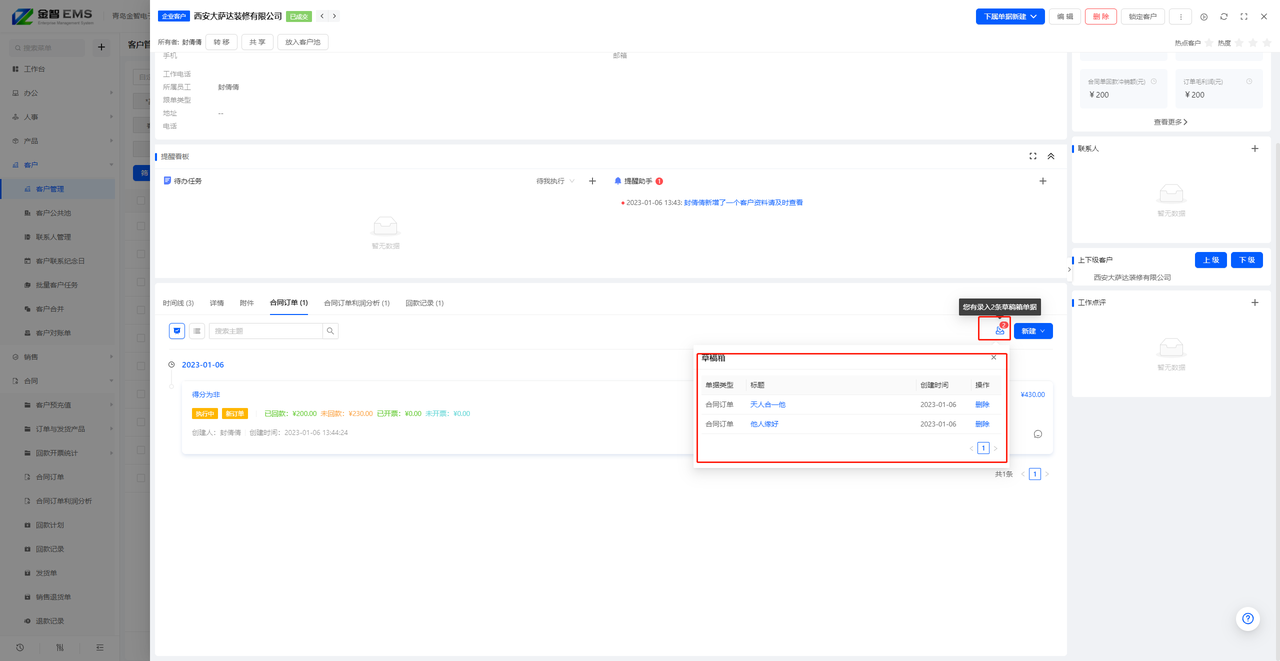Open the more options (⋮) button
This screenshot has height=661, width=1280.
(1180, 17)
